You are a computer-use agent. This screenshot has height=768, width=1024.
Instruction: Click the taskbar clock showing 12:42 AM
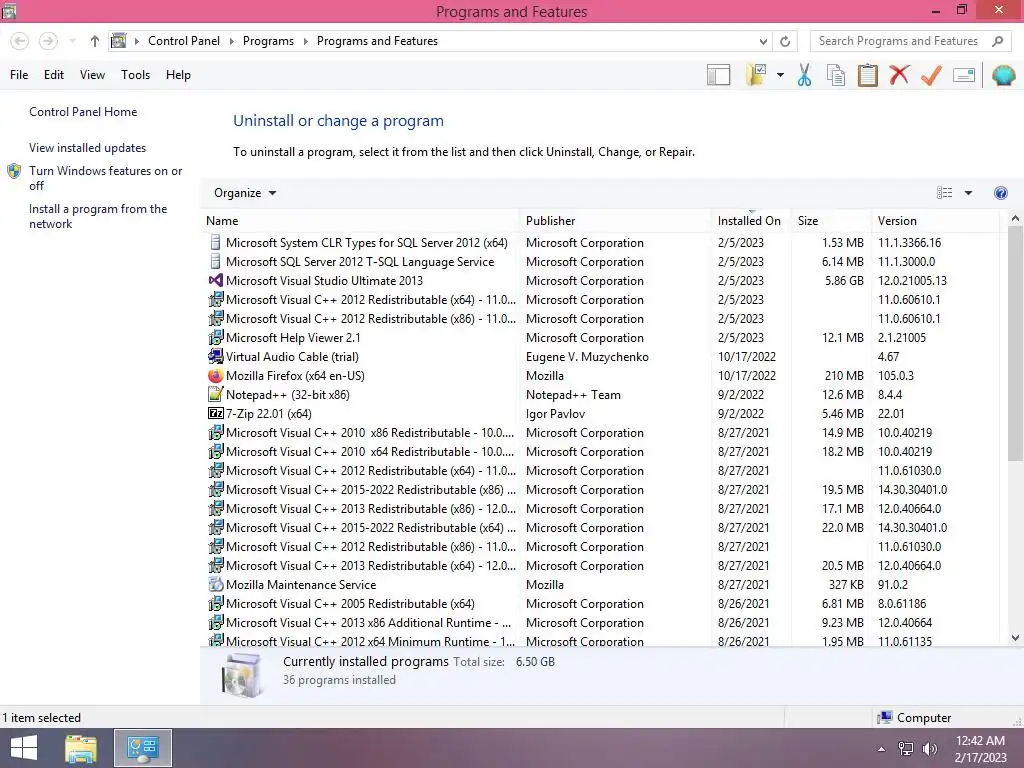pos(980,749)
